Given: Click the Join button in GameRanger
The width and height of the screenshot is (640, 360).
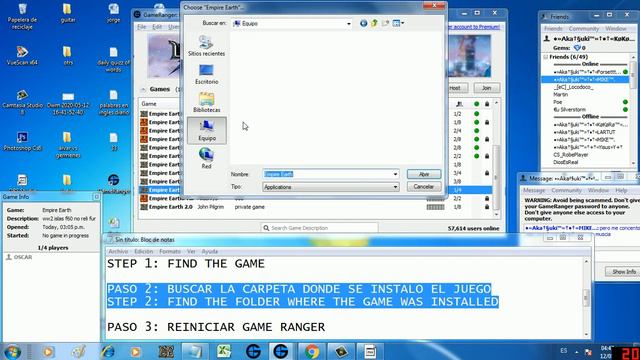Looking at the screenshot, I should coord(487,88).
